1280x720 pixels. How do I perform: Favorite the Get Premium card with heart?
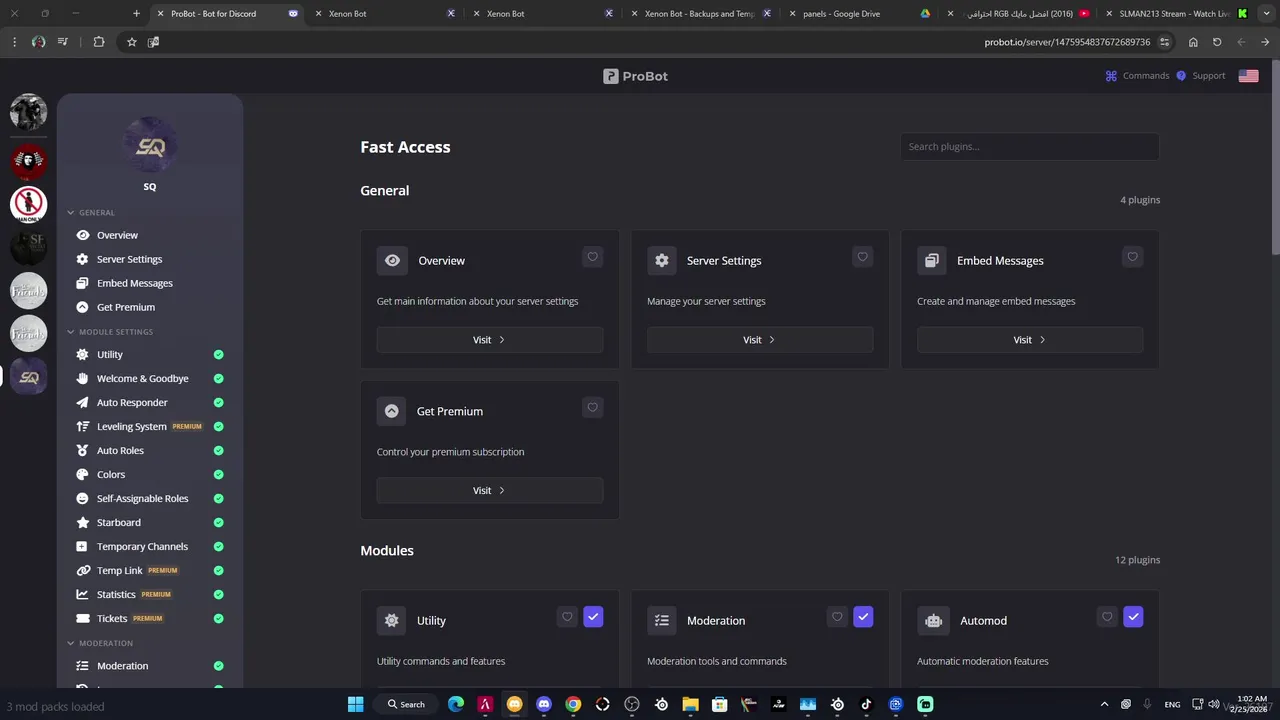click(x=592, y=407)
